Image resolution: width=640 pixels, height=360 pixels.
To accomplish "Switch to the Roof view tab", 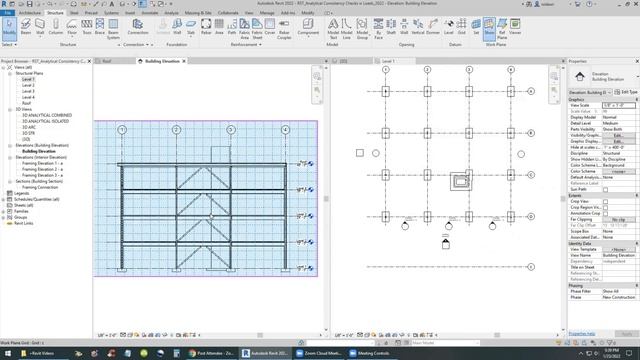I will [107, 61].
